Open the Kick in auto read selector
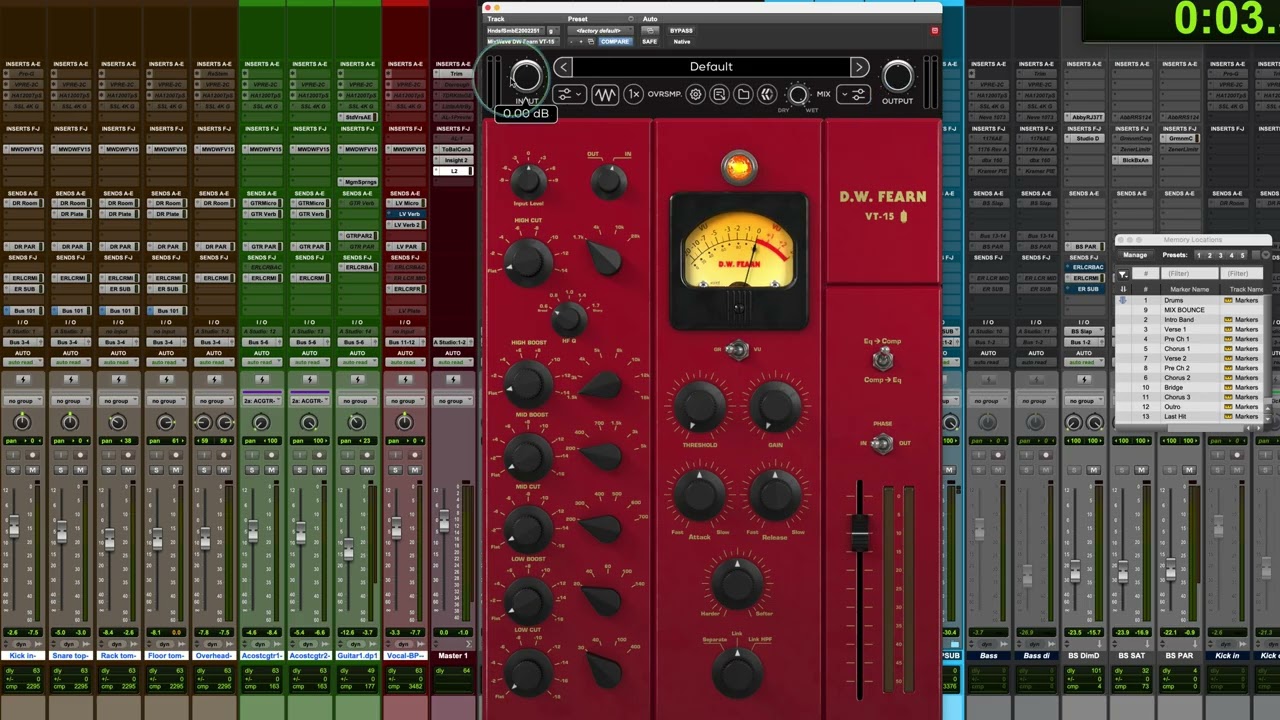 (22, 362)
